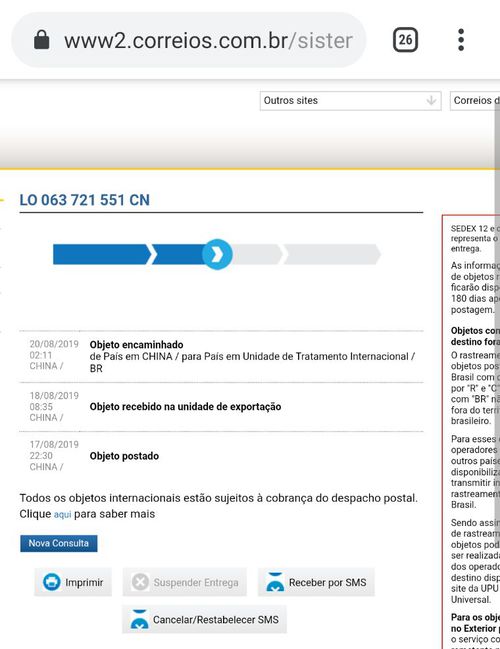Click the Suspender Entrega button
The image size is (500, 649).
[x=185, y=582]
